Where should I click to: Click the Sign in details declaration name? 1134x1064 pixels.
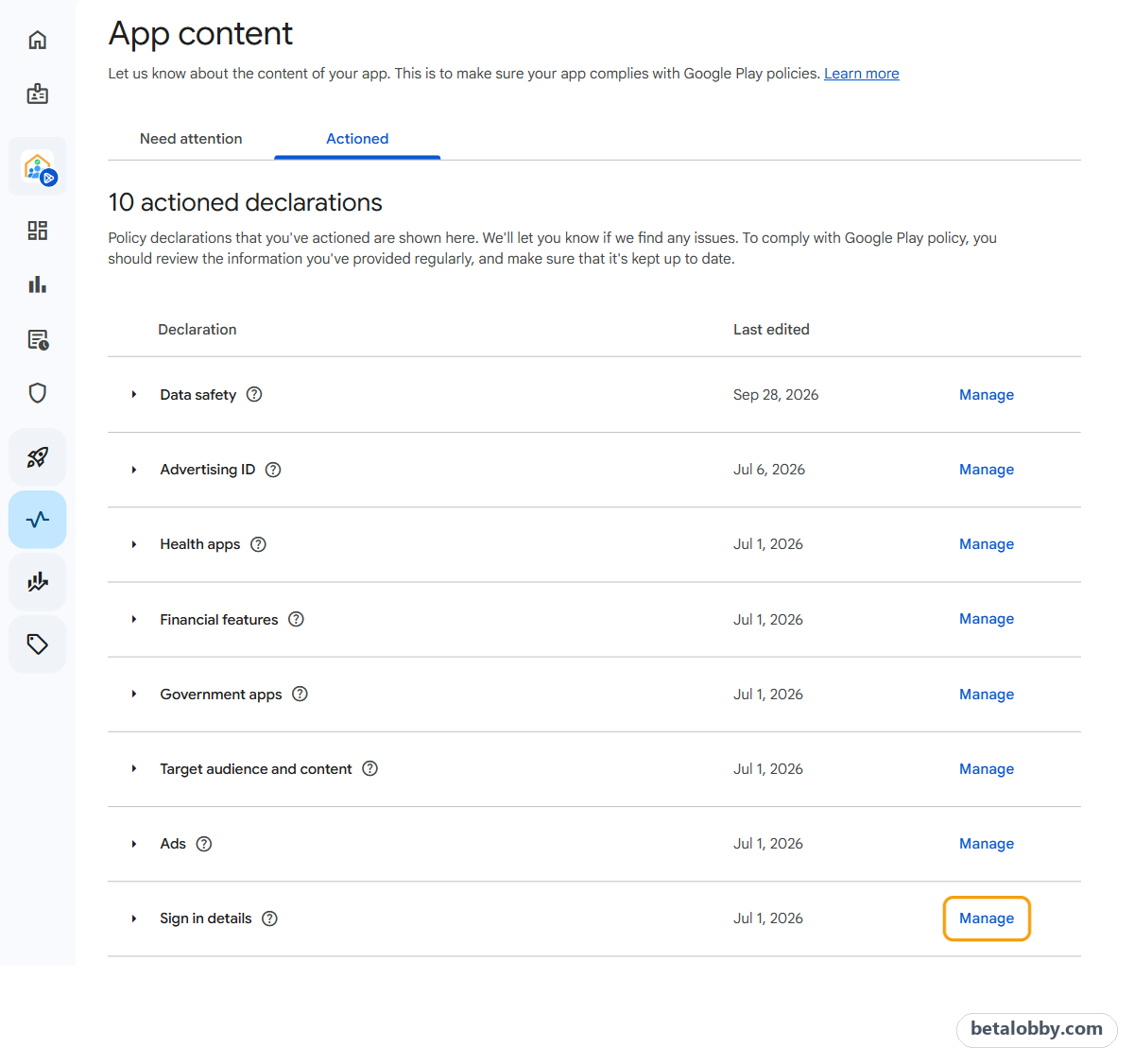coord(205,918)
